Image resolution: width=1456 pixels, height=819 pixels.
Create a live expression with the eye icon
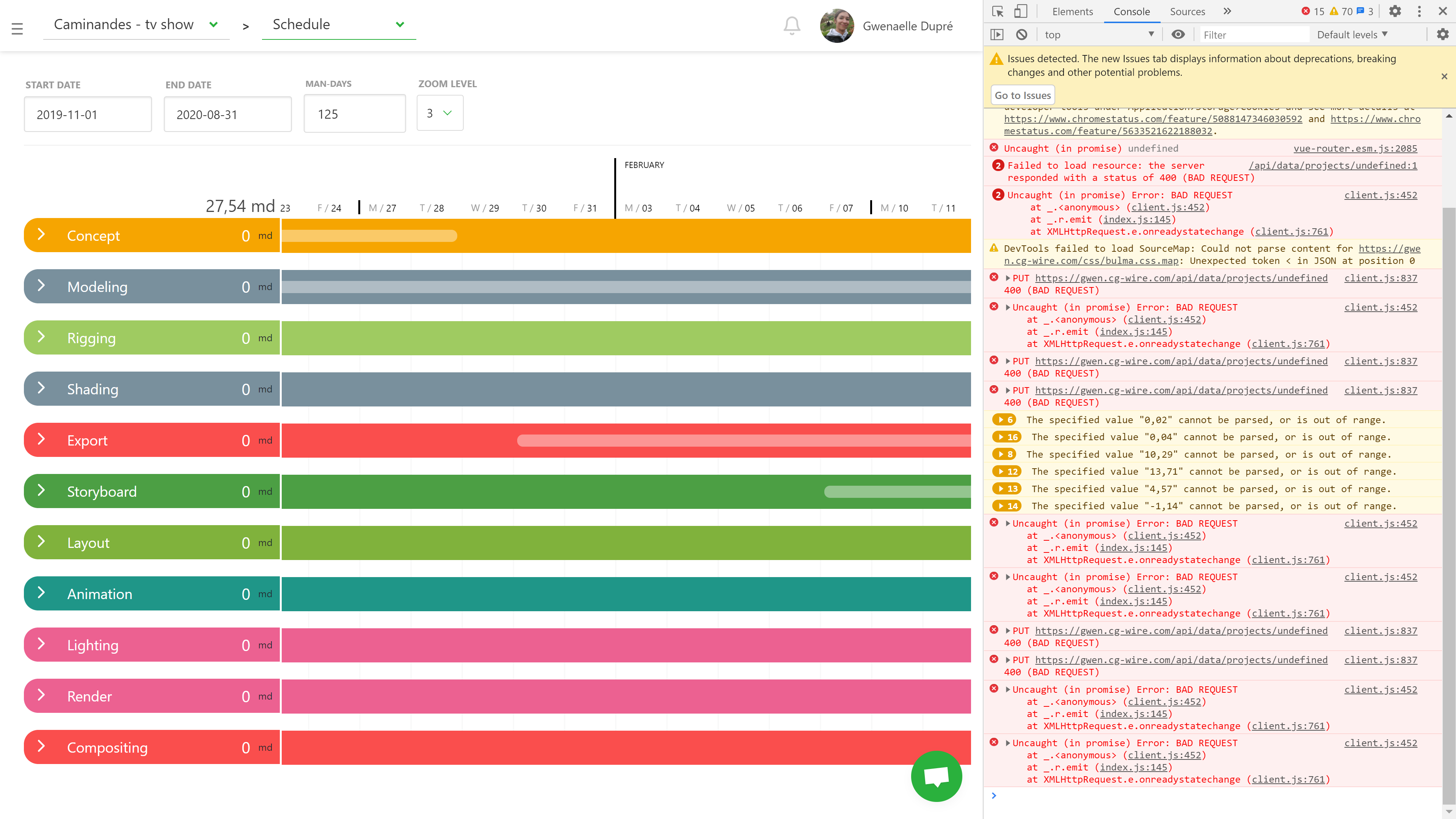point(1178,34)
